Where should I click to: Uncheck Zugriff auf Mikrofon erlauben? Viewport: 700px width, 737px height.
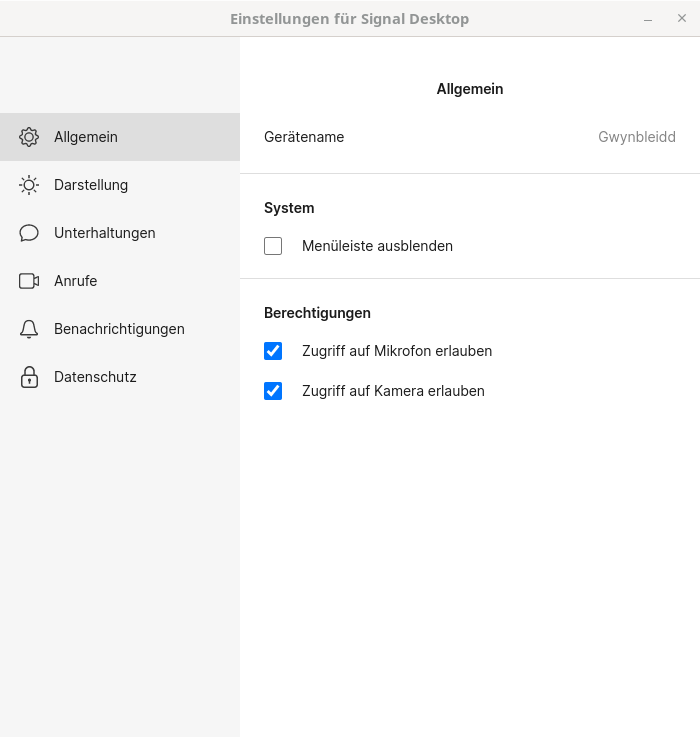(273, 351)
